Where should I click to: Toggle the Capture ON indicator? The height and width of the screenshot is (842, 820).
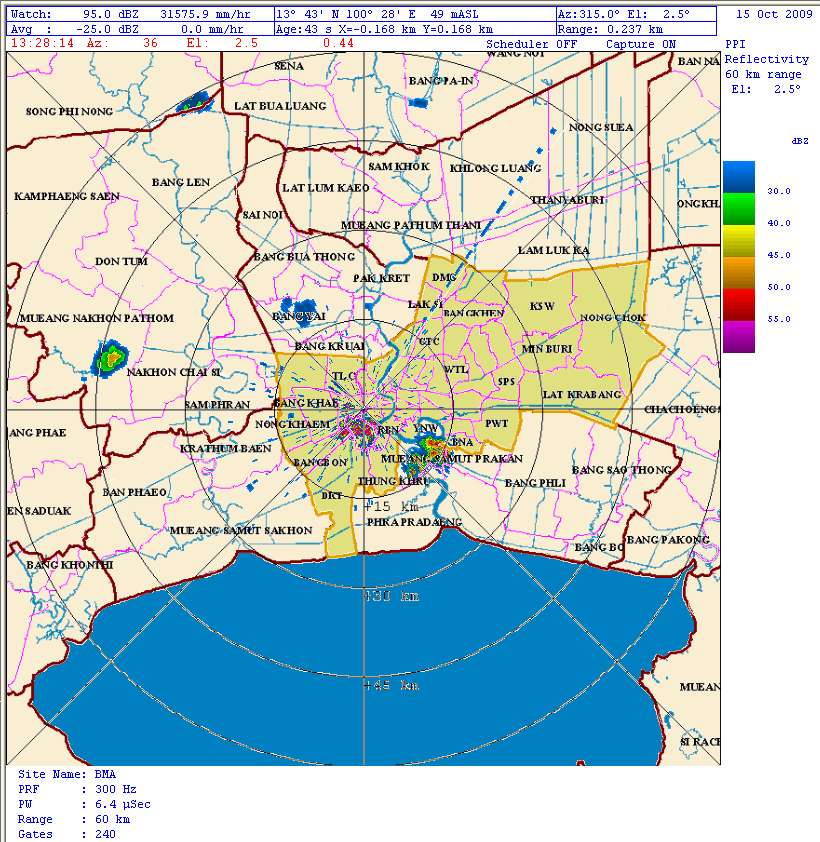[640, 45]
